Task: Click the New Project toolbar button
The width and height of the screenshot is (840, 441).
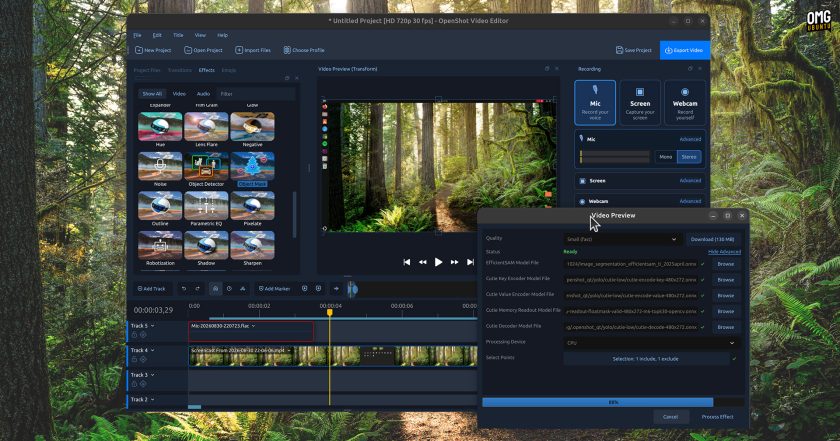Action: coord(153,50)
